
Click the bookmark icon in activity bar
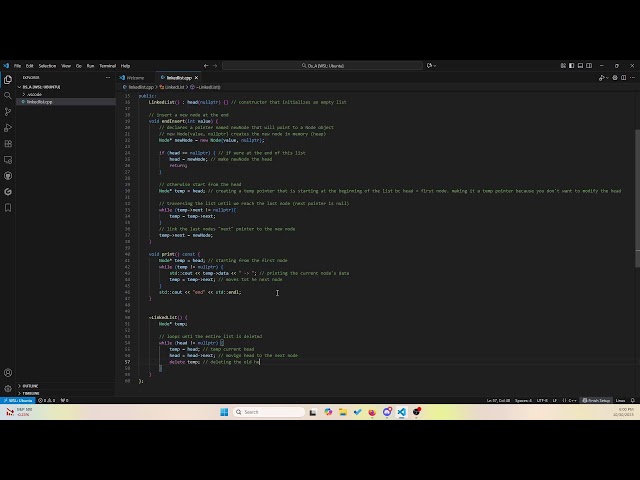click(x=8, y=208)
